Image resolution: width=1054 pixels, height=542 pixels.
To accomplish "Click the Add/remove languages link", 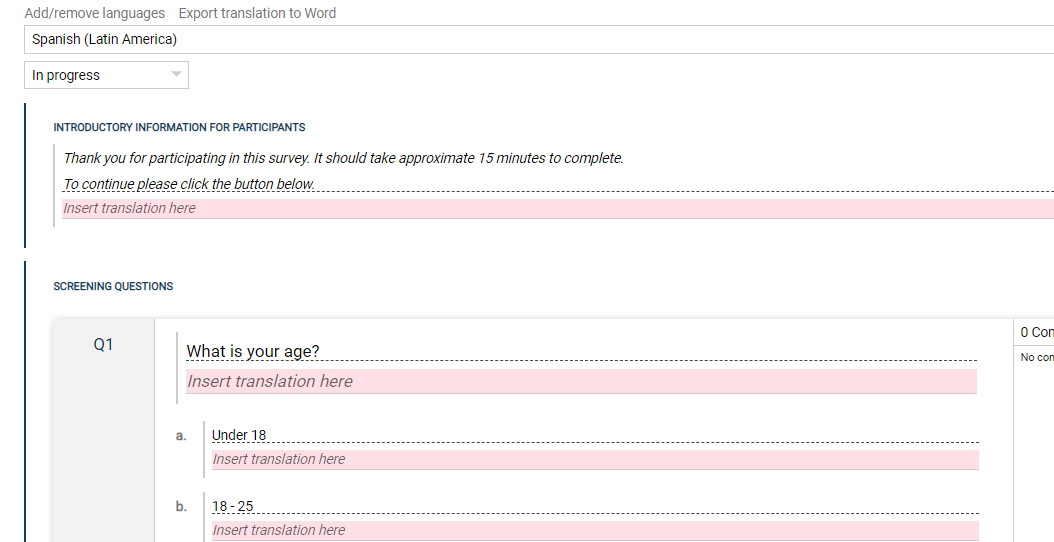I will coord(95,13).
